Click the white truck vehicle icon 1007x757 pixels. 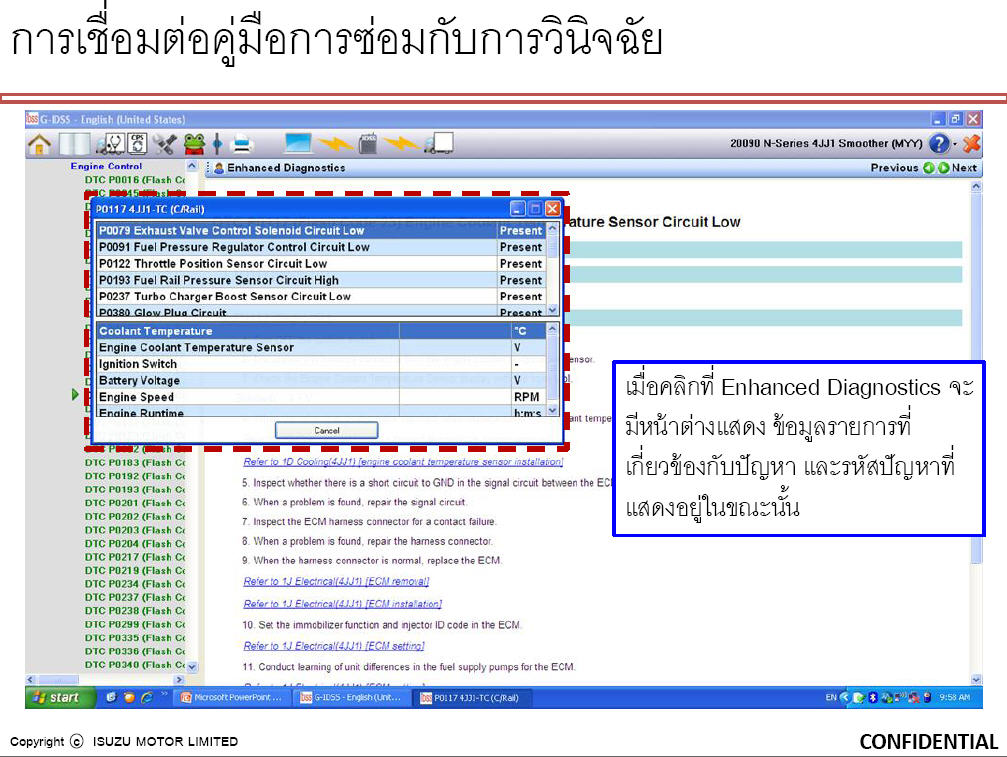[x=439, y=143]
